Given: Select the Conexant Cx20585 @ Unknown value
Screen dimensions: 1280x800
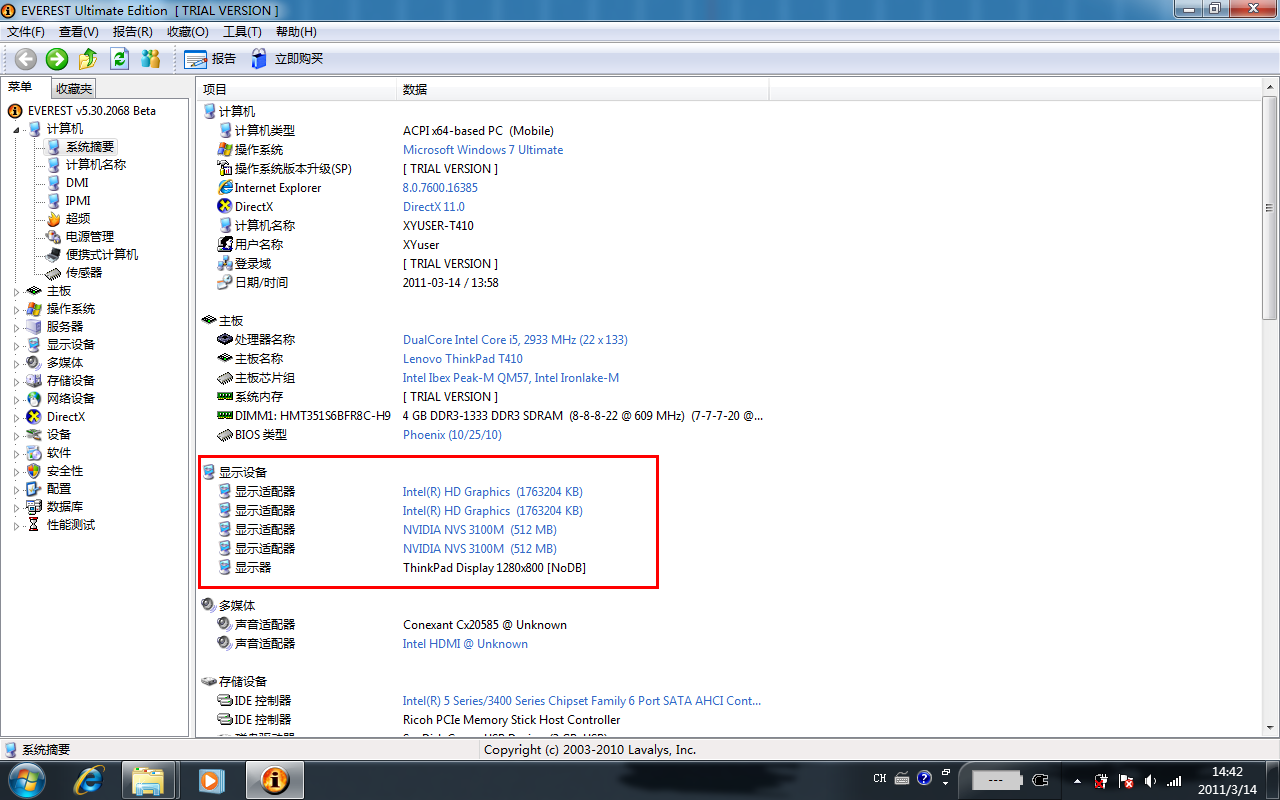Looking at the screenshot, I should pyautogui.click(x=485, y=625).
